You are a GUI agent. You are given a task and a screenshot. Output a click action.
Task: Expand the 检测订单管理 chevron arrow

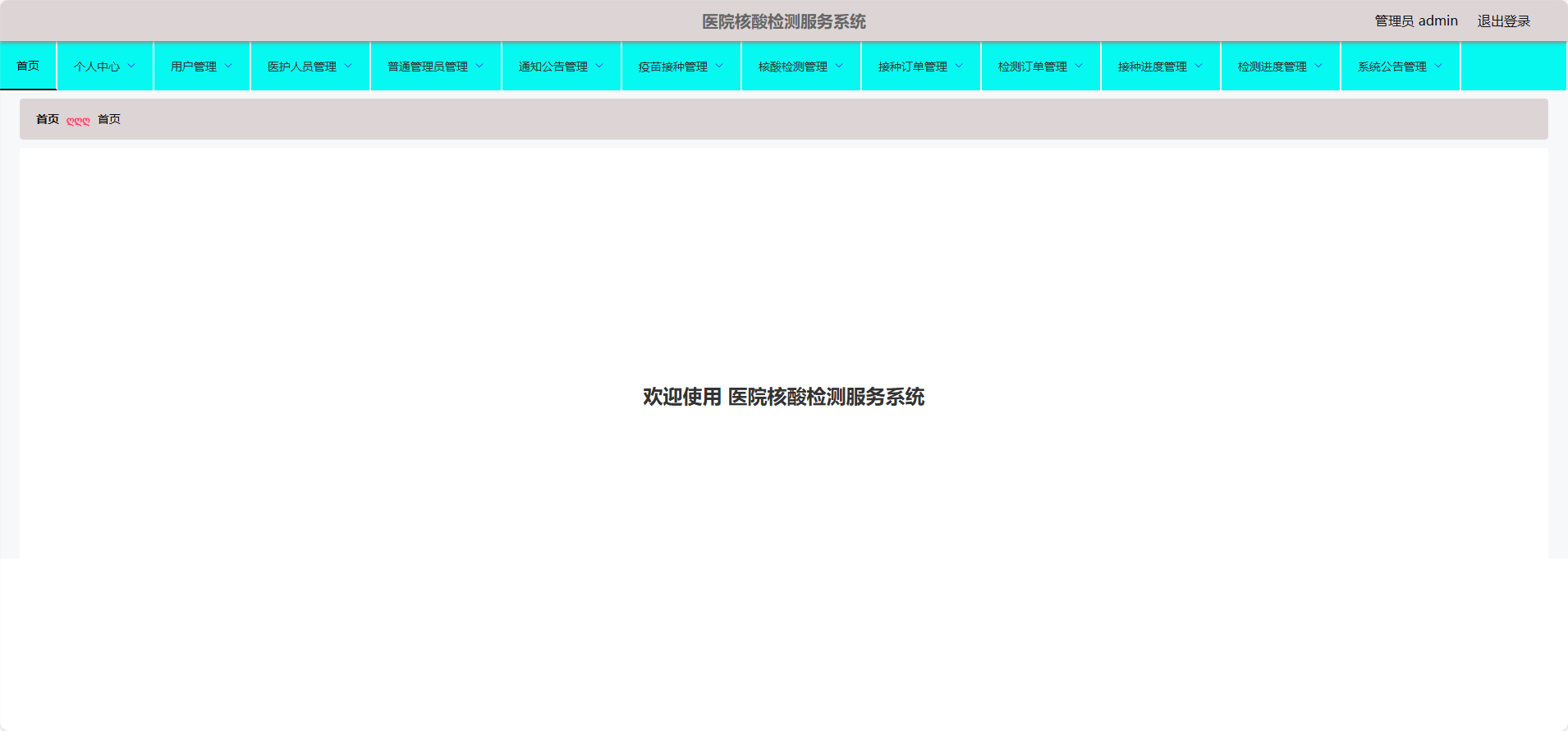tap(1079, 66)
